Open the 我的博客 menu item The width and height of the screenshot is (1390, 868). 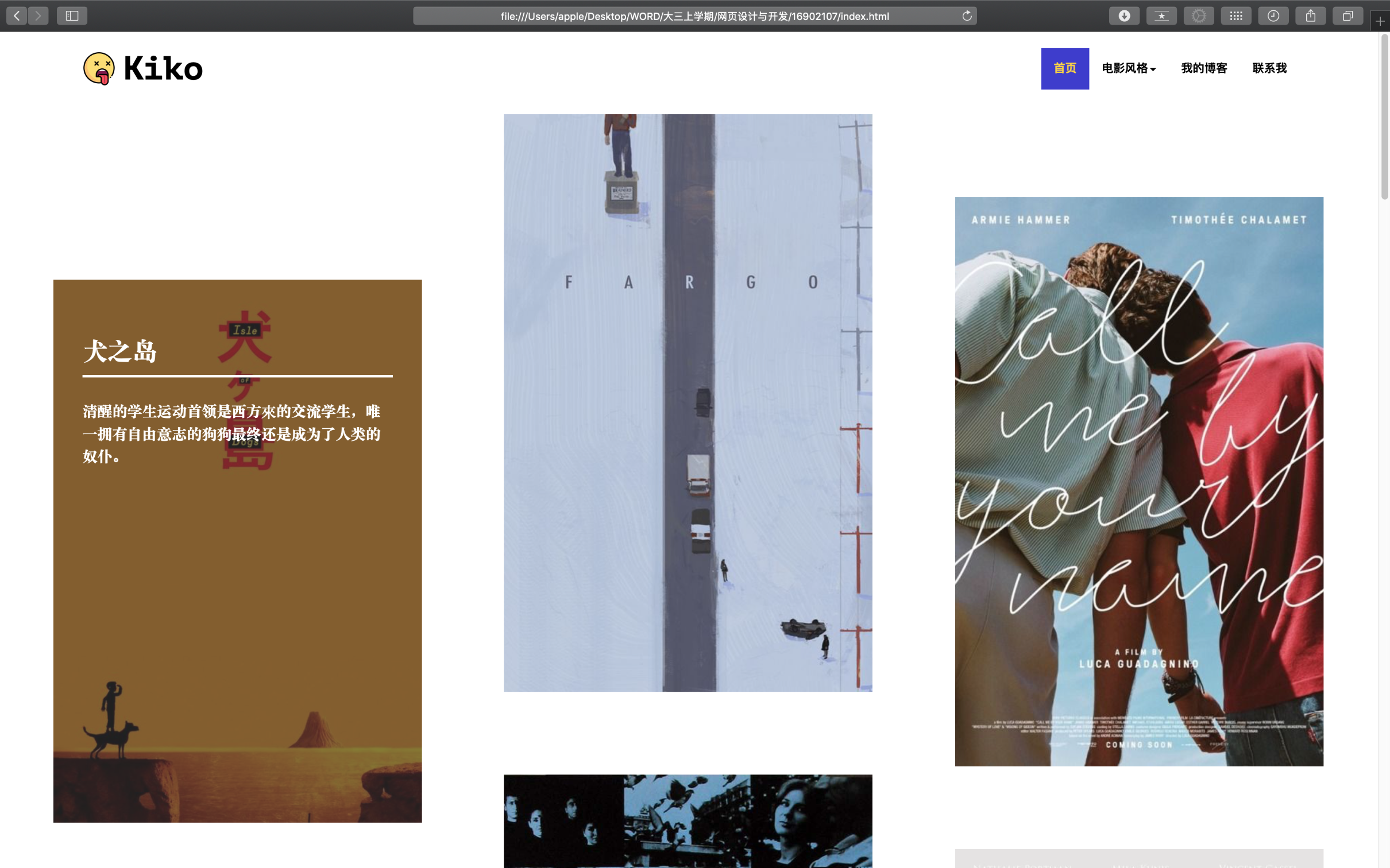1204,68
